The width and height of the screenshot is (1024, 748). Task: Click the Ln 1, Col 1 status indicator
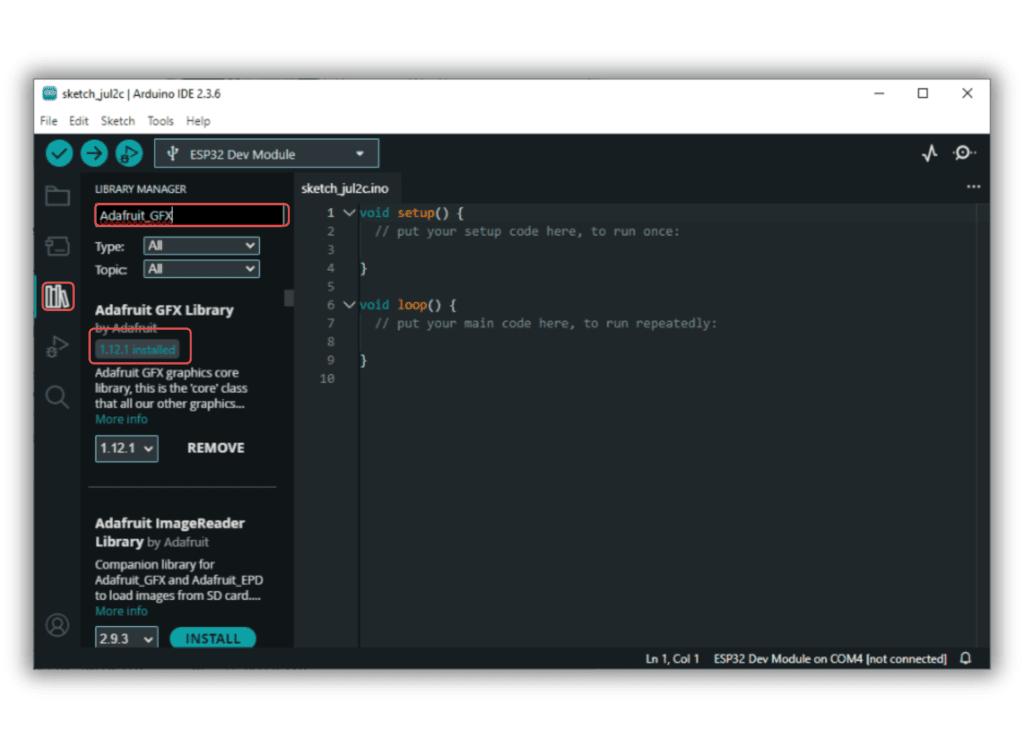pos(672,659)
